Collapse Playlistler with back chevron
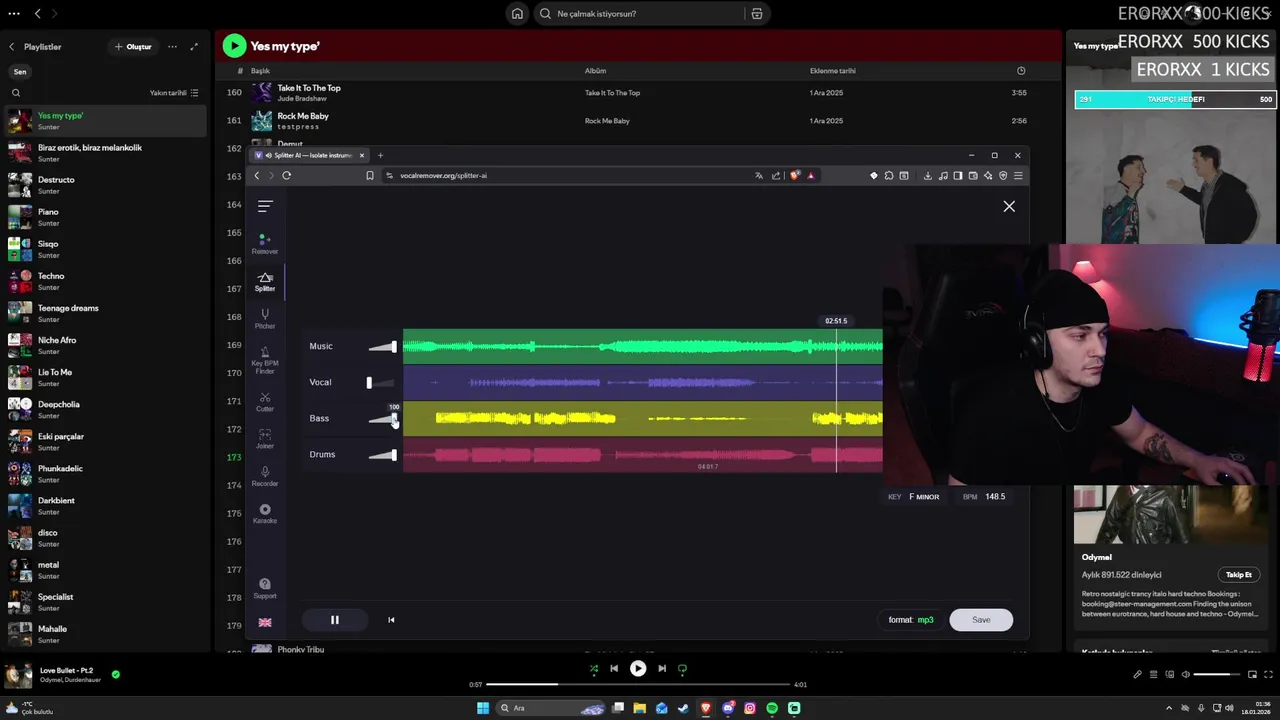This screenshot has height=720, width=1280. (12, 47)
